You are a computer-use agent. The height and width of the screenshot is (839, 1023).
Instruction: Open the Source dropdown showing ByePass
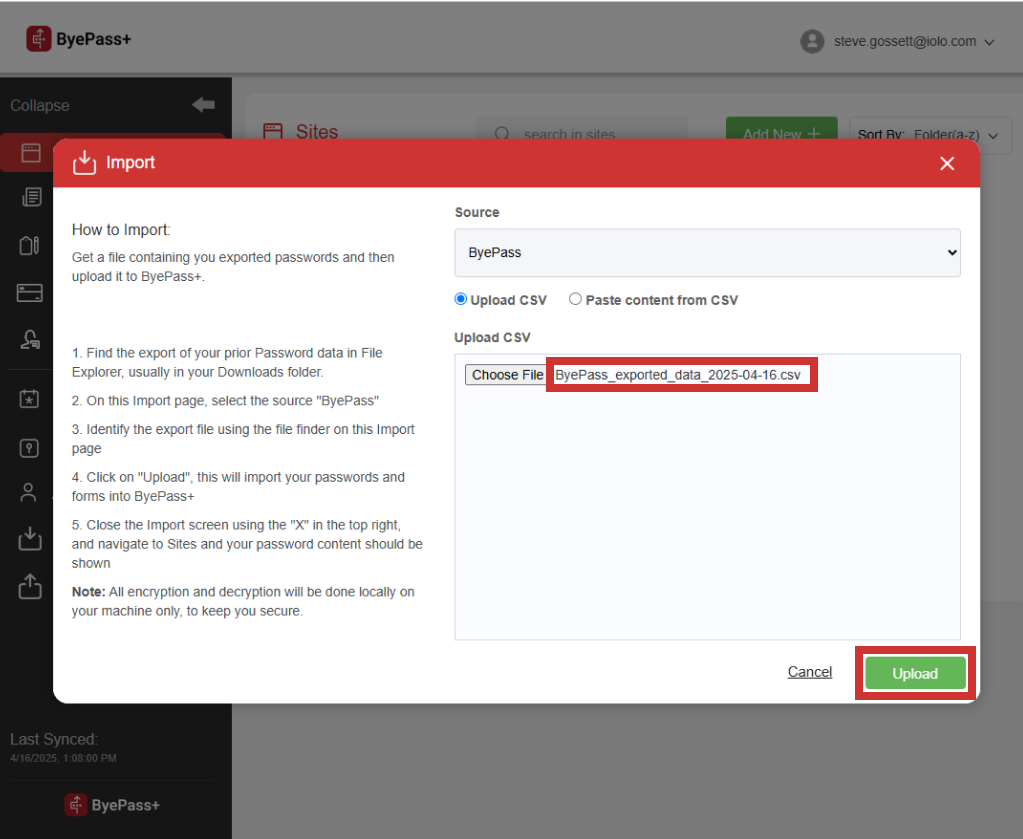point(707,252)
